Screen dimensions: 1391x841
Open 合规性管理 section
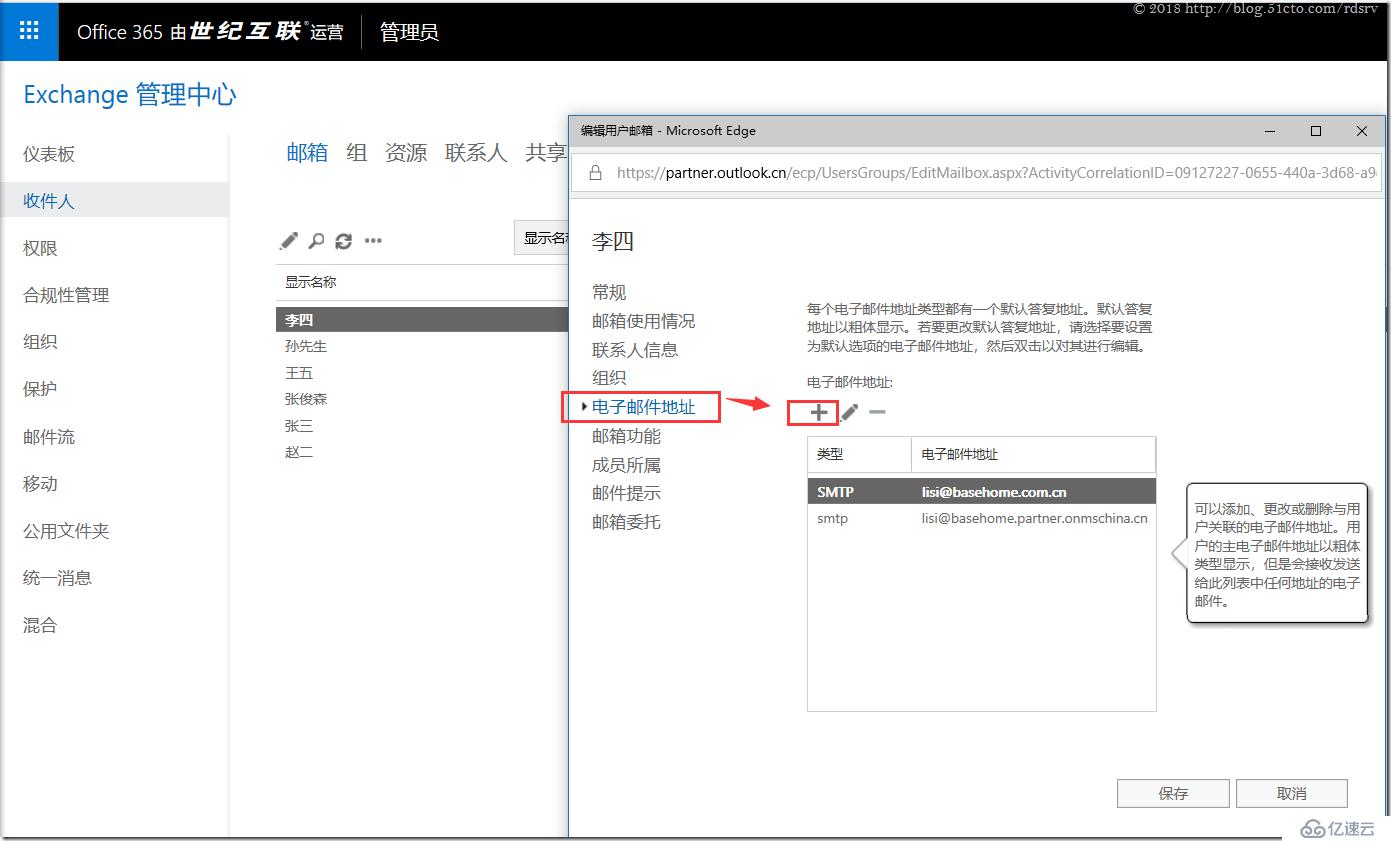pos(66,295)
